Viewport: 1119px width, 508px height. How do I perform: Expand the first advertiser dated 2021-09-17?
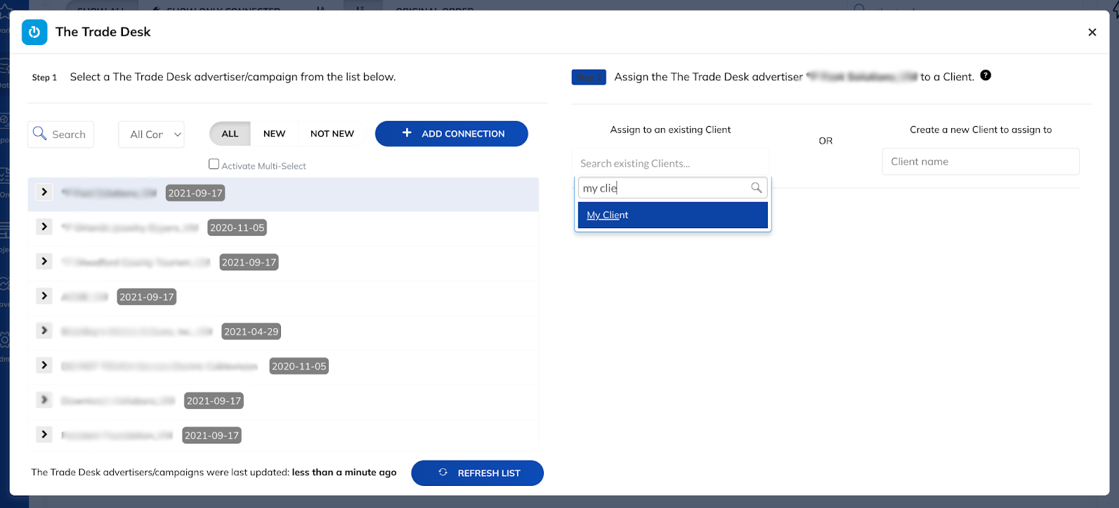tap(44, 192)
